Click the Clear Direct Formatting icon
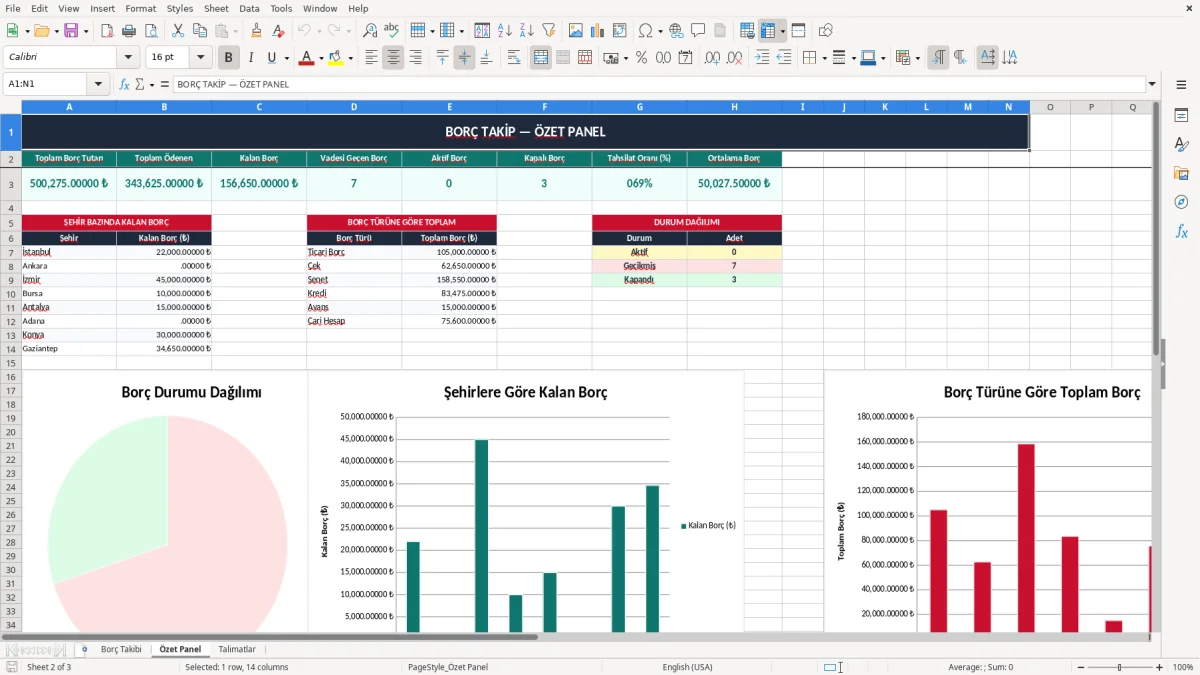Image resolution: width=1200 pixels, height=675 pixels. (x=278, y=31)
